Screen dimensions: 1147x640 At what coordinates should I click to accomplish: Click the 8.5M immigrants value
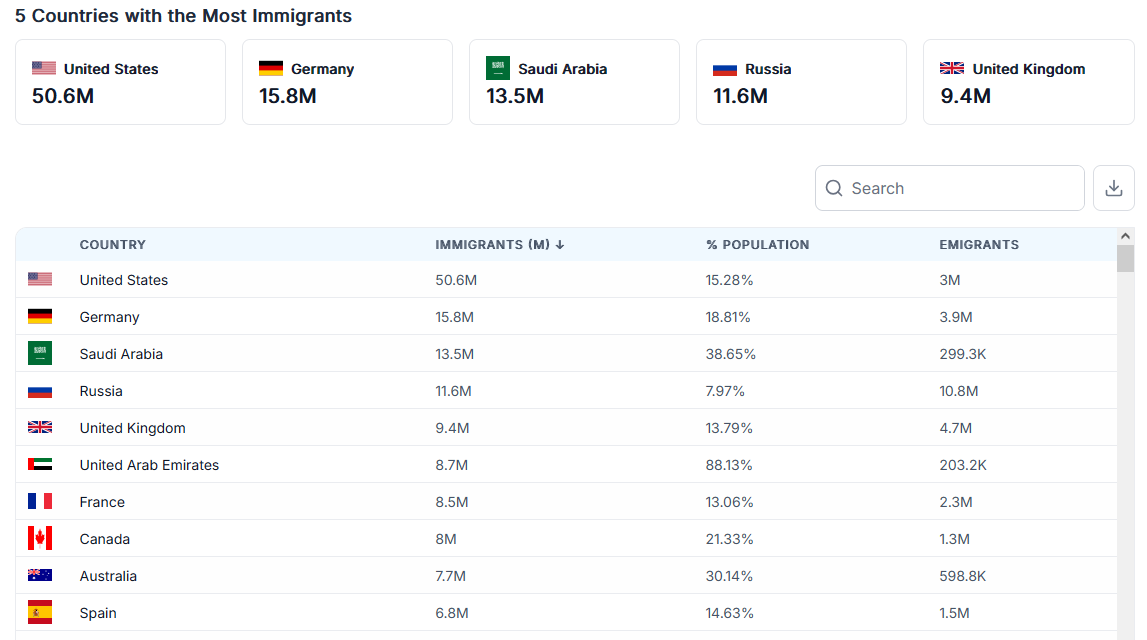452,502
